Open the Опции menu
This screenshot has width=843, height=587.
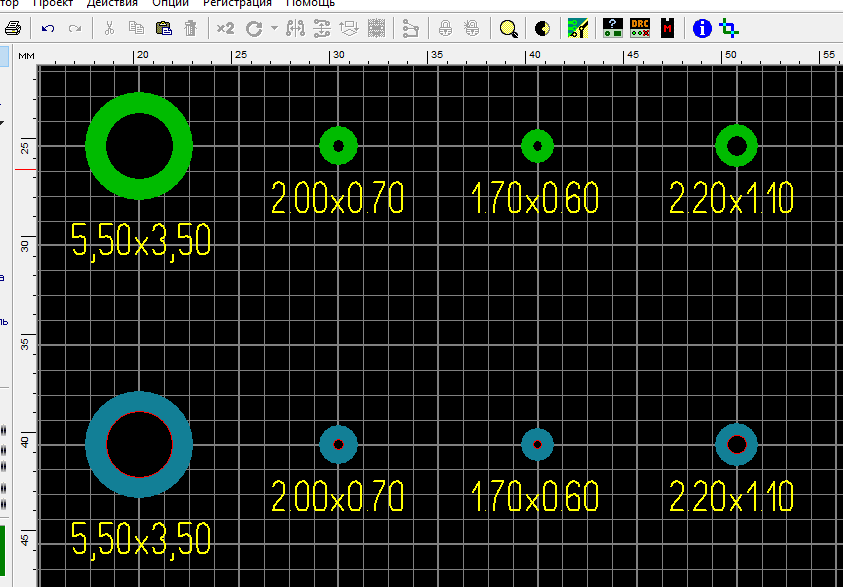[171, 4]
